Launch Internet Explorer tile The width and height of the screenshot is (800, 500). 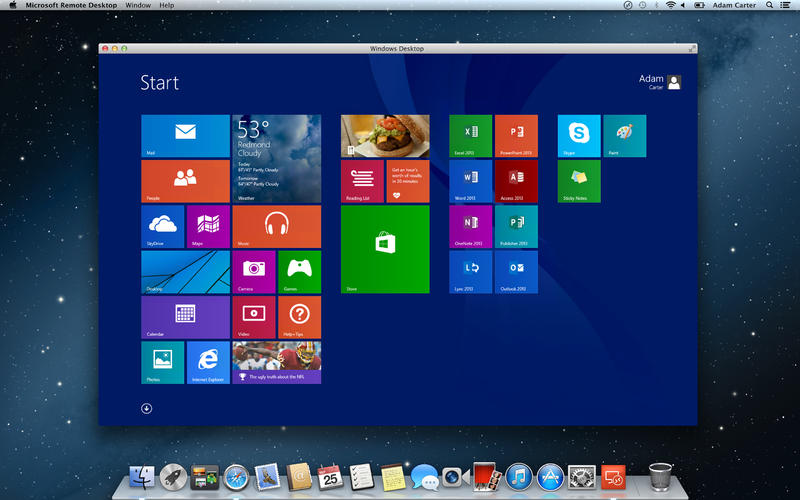[208, 362]
